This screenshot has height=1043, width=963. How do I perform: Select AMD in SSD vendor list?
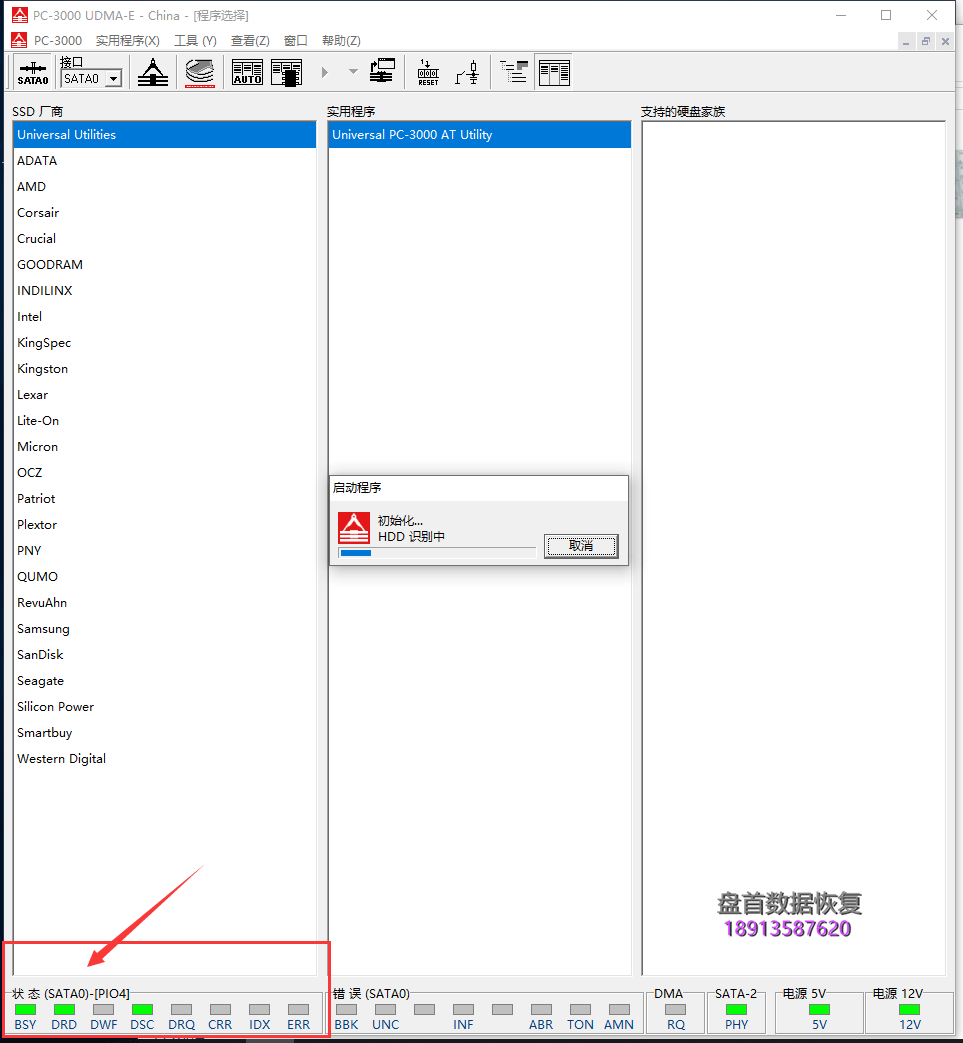tap(164, 186)
